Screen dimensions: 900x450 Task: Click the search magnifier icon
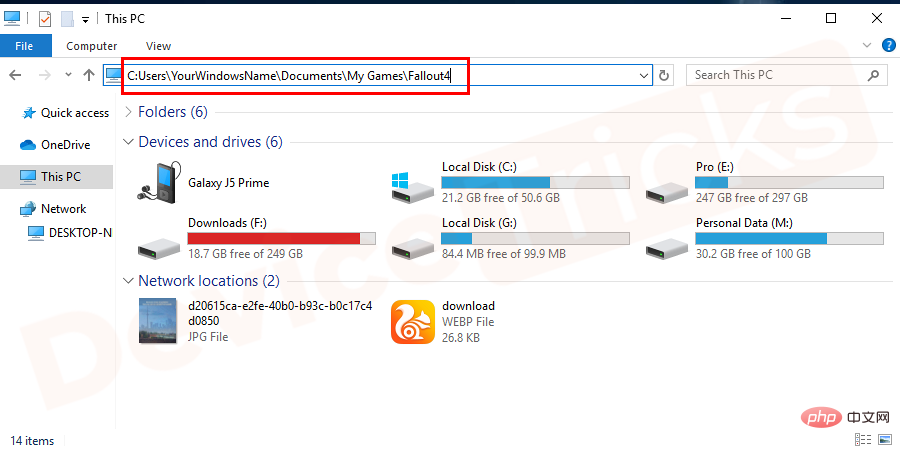tap(873, 75)
